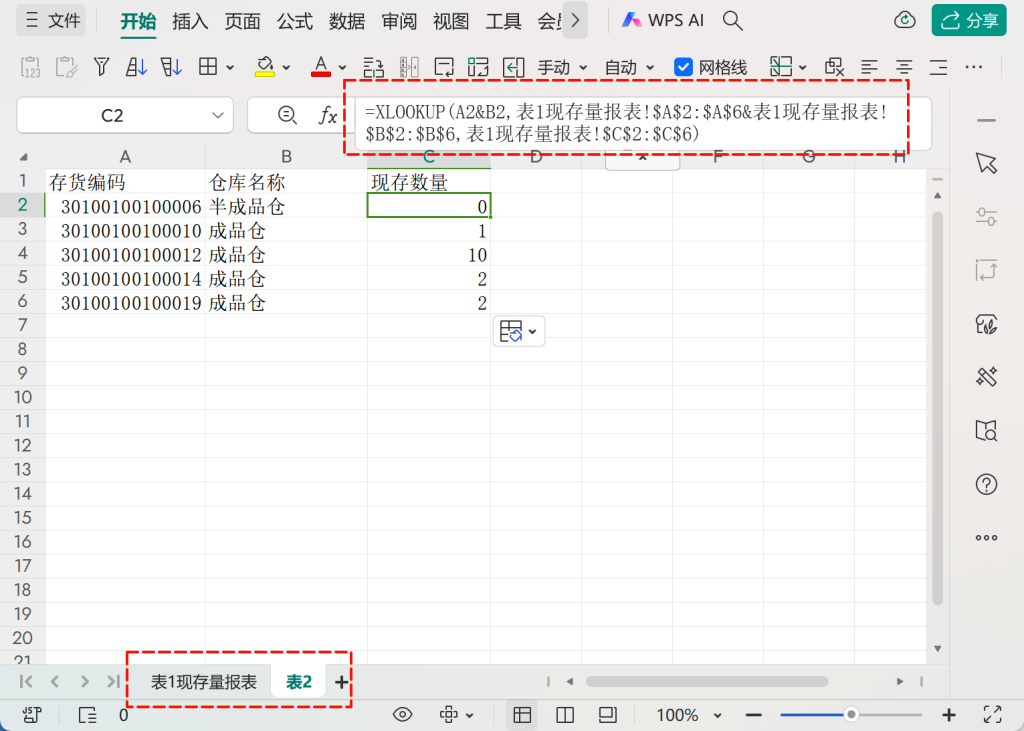
Task: Click the column width adjust icon
Action: (x=409, y=67)
